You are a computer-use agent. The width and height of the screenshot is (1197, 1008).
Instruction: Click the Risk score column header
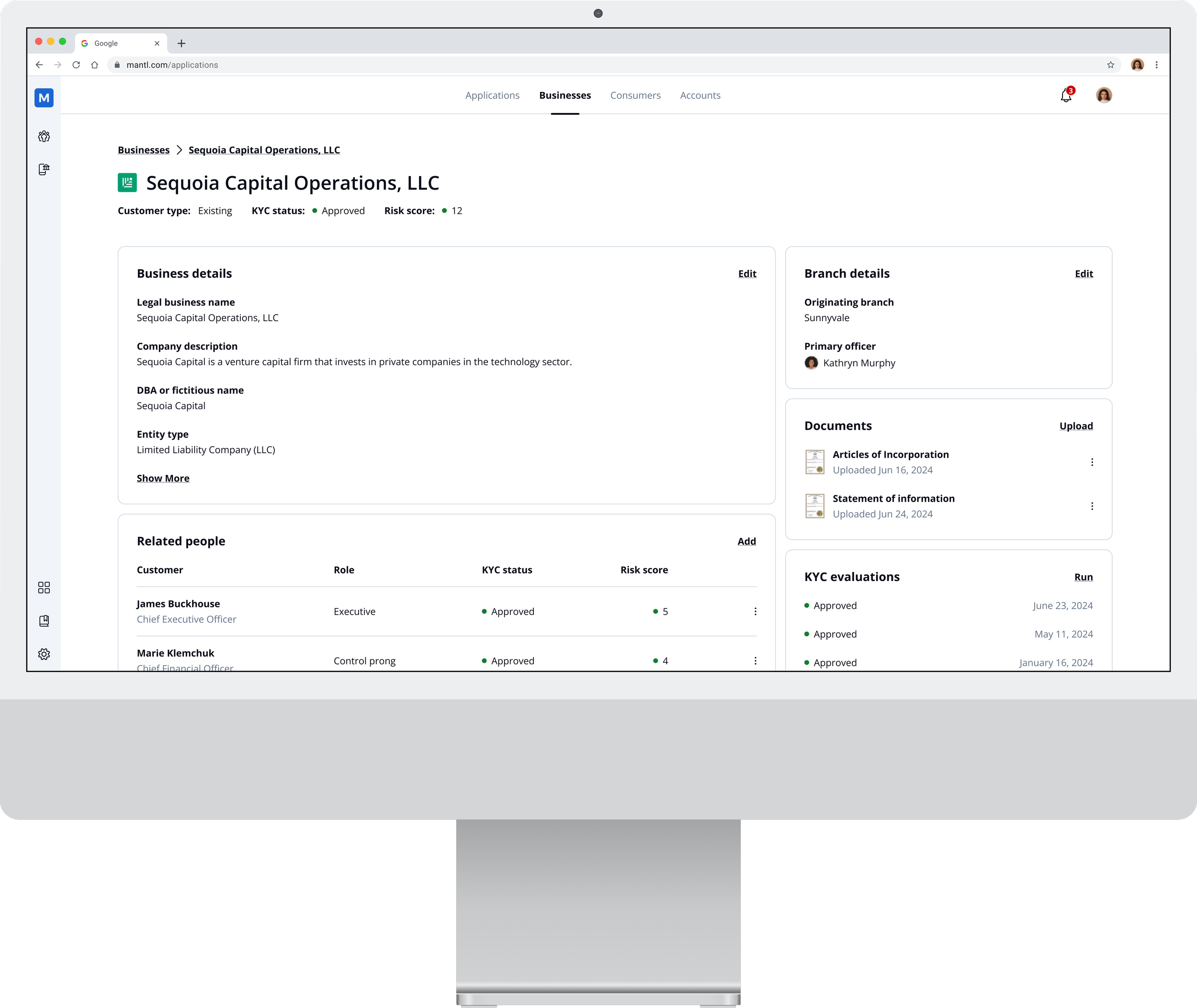coord(644,570)
